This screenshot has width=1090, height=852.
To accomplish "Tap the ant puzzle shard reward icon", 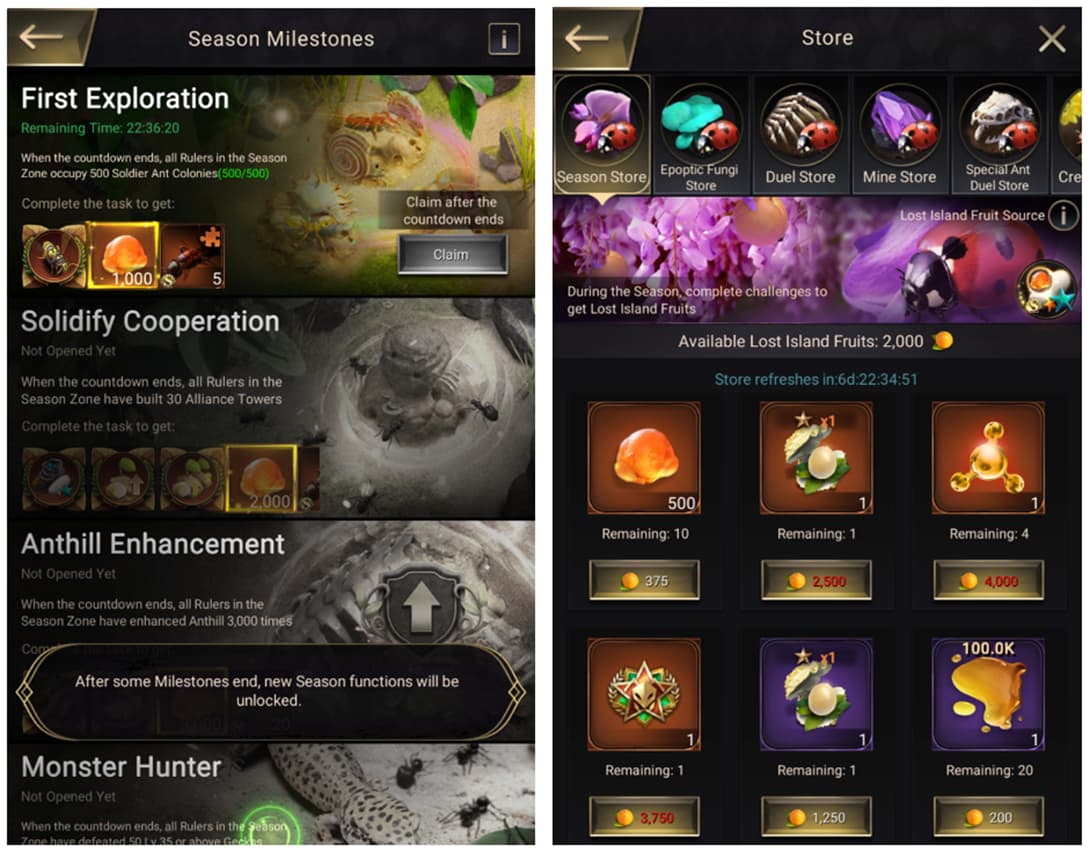I will click(x=193, y=256).
